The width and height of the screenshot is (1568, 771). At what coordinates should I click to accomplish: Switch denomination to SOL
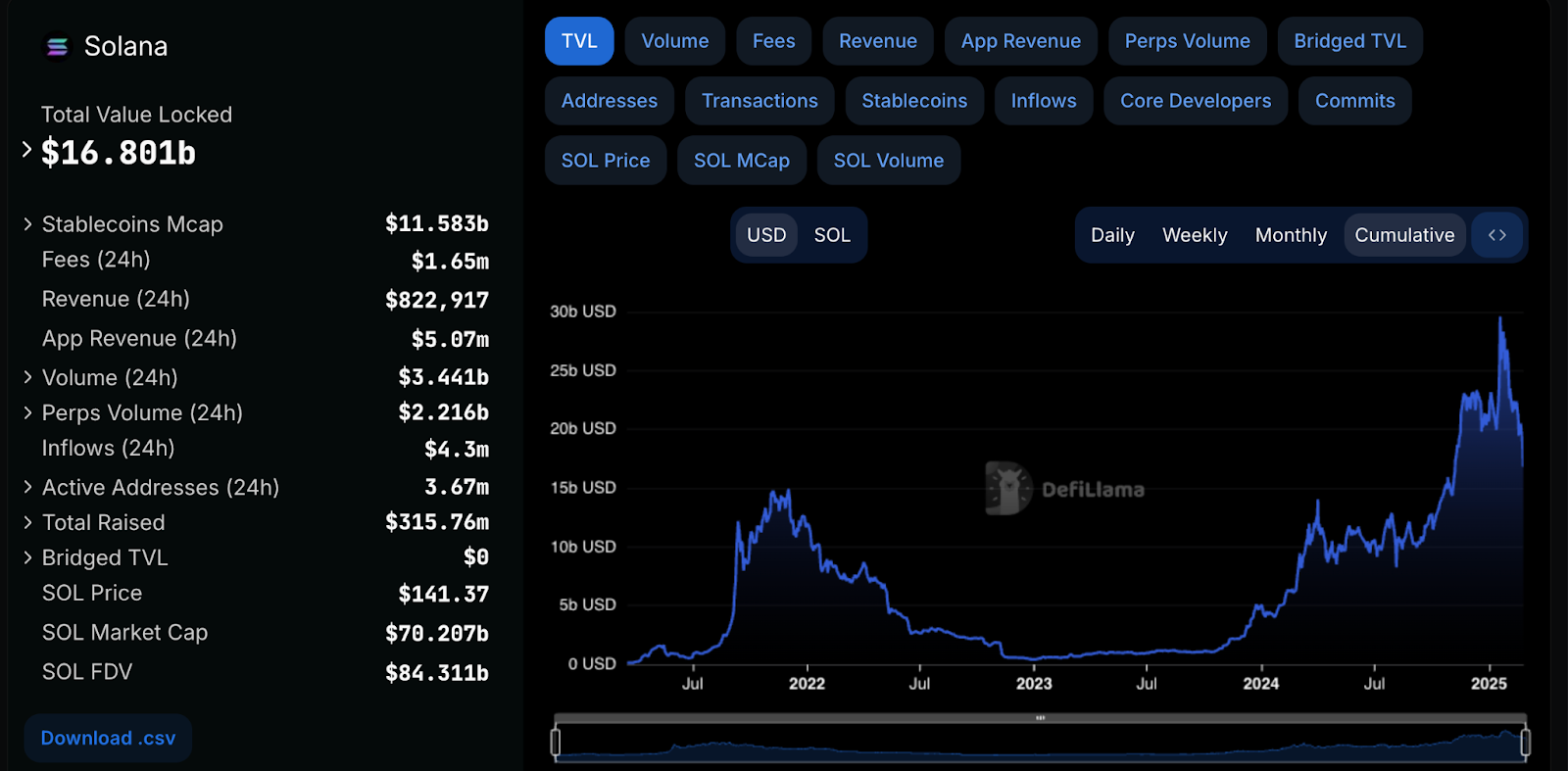832,235
